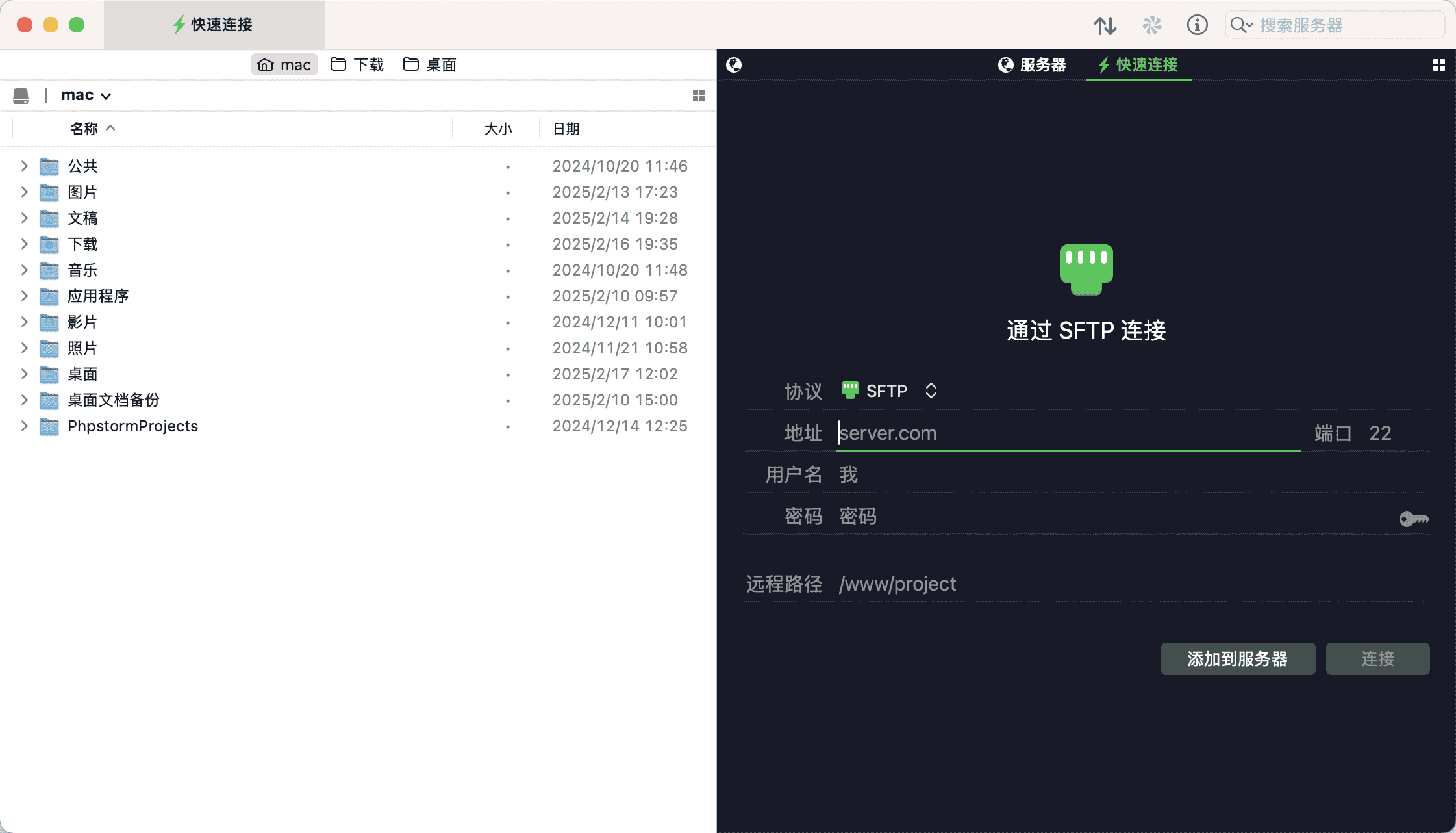Viewport: 1456px width, 833px height.
Task: Click the transfer activity arrows icon in the toolbar
Action: coord(1106,25)
